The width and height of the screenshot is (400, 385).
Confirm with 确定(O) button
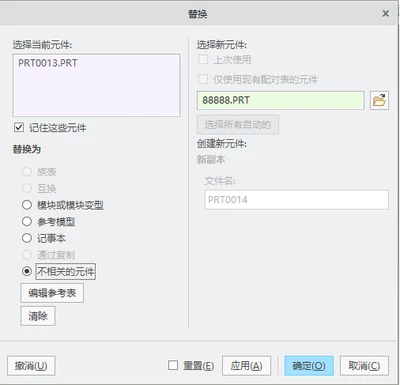coord(309,366)
